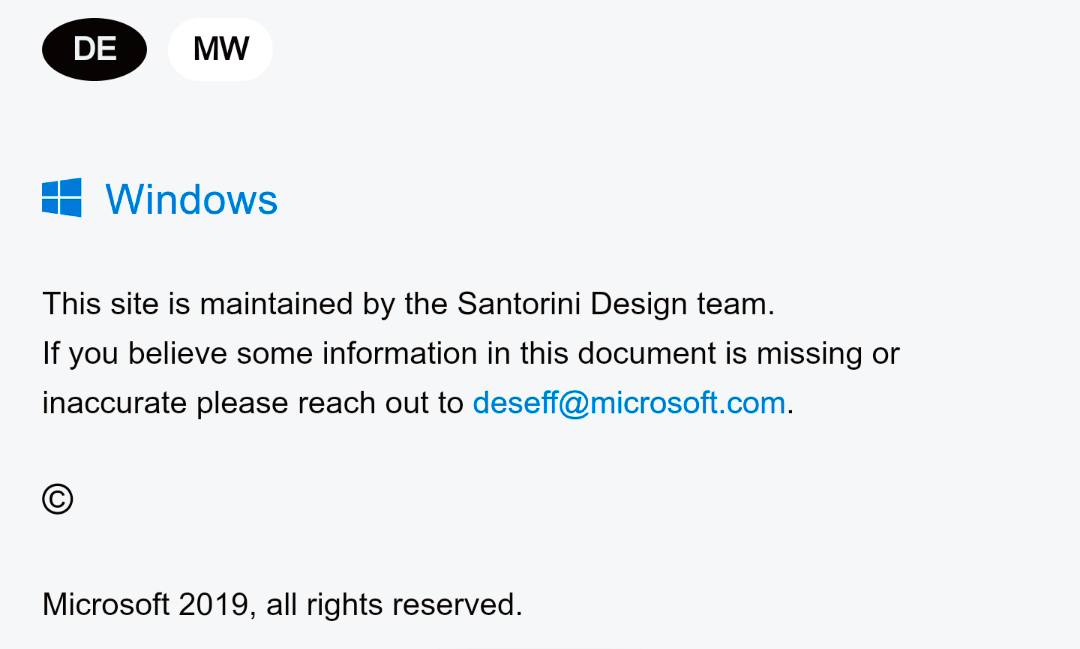Click the copyright symbol
1080x649 pixels.
tap(57, 499)
